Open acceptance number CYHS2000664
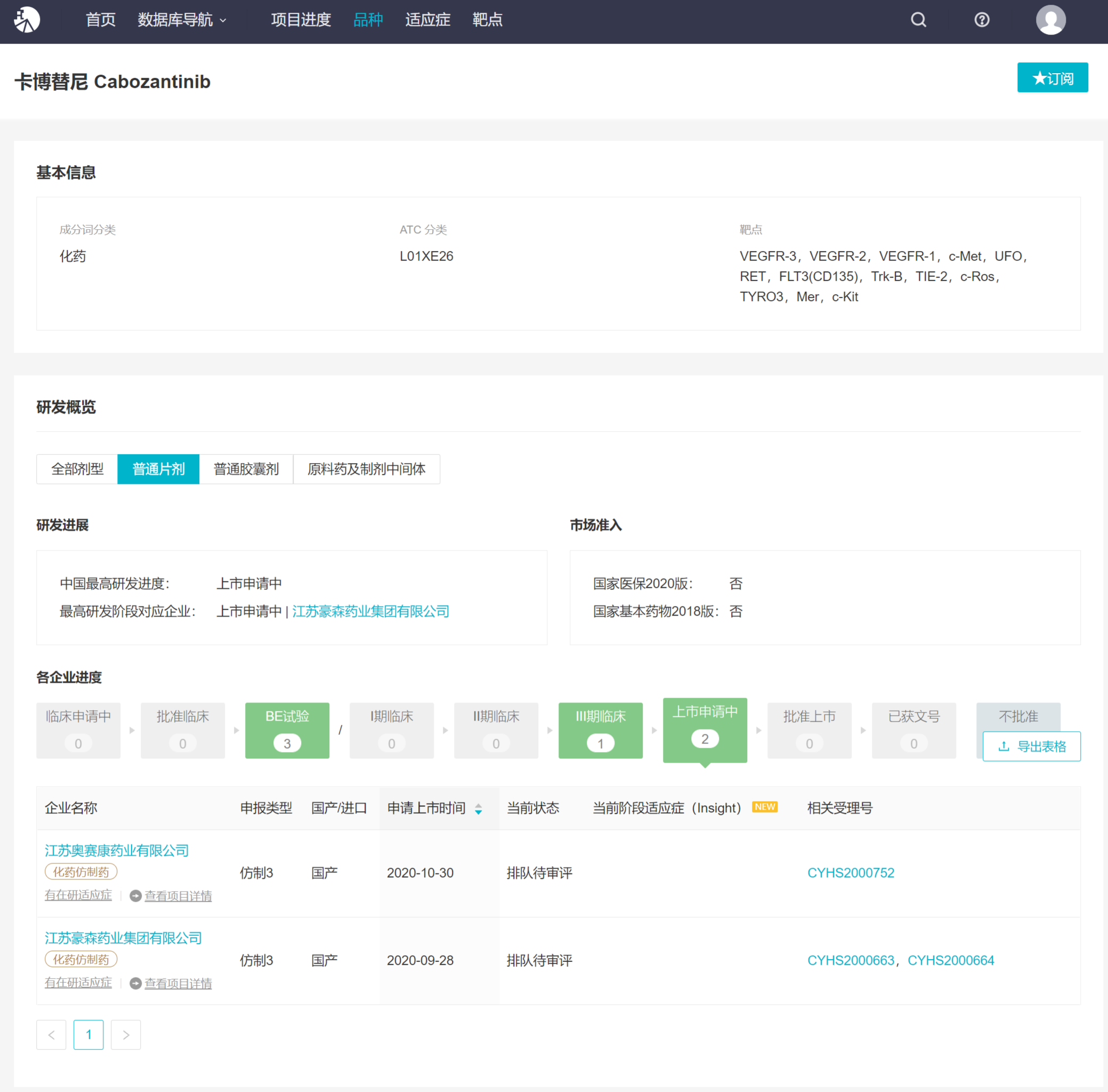The width and height of the screenshot is (1108, 1092). tap(950, 961)
